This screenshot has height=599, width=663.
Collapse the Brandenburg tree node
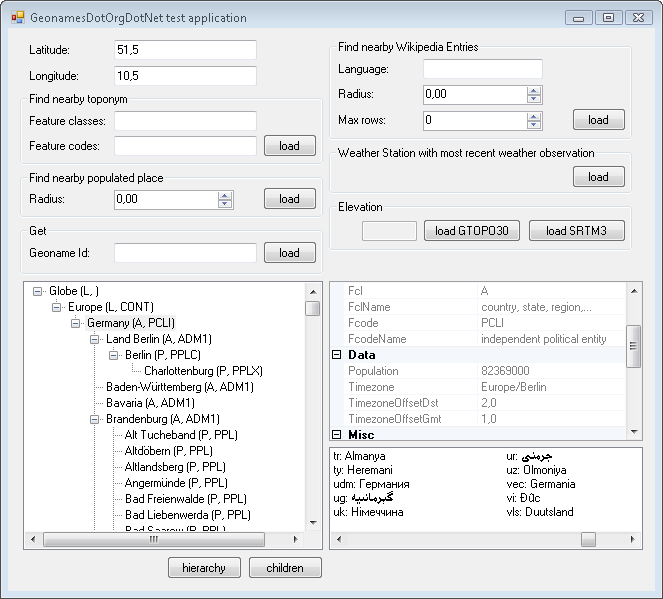click(95, 419)
